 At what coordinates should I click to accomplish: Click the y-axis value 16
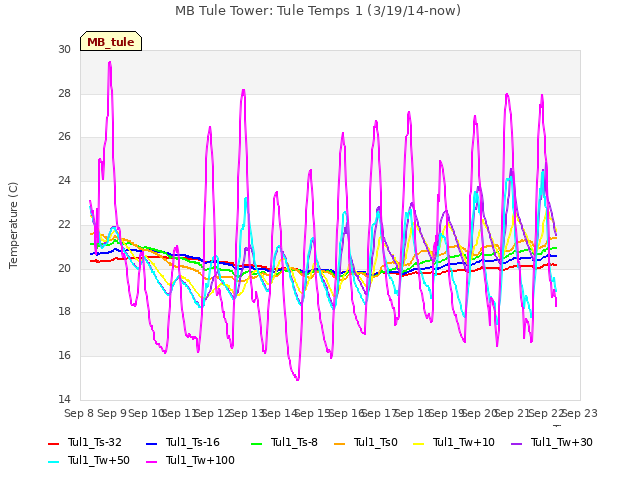[x=64, y=356]
